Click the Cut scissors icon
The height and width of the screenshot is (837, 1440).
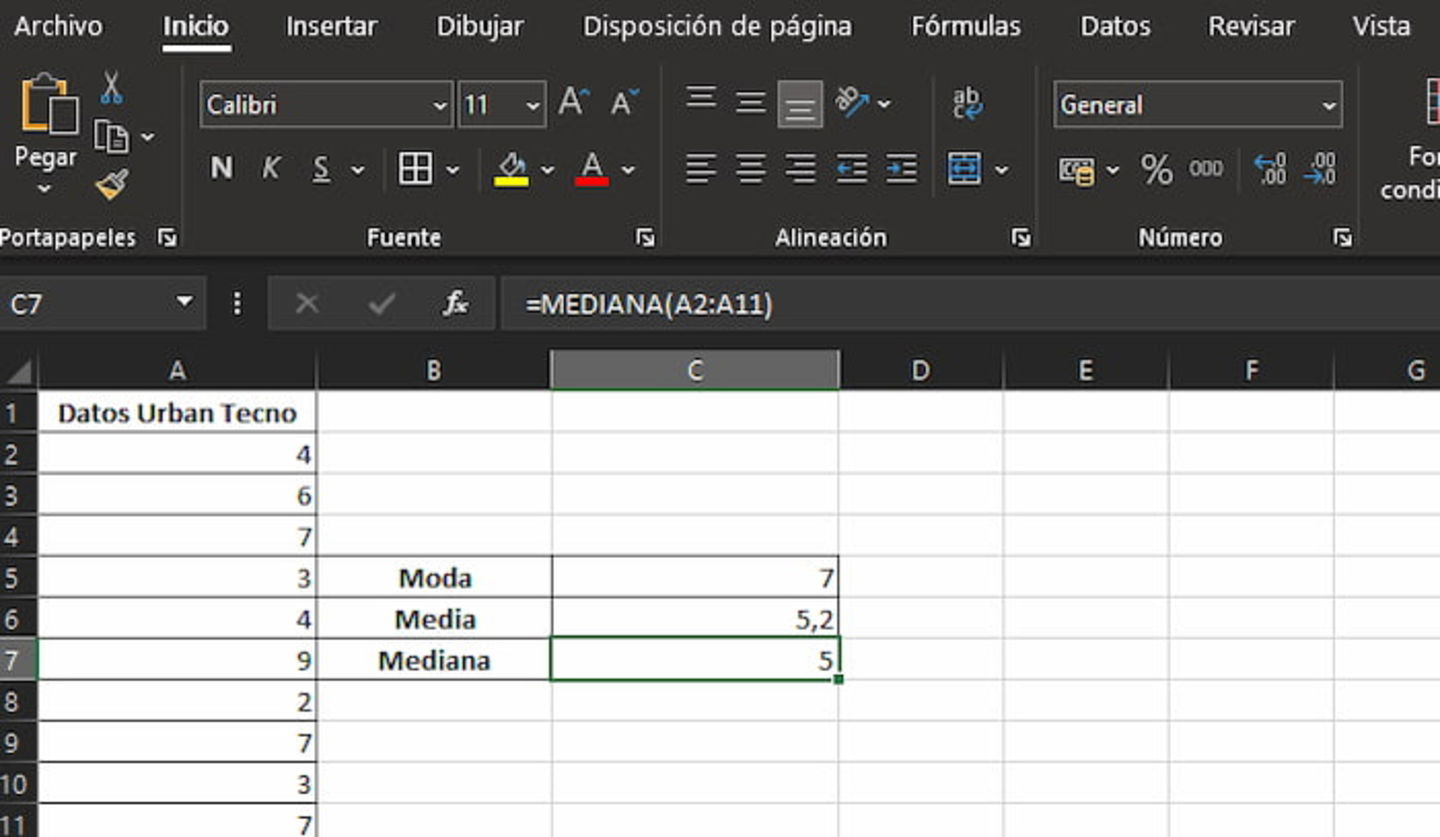click(x=112, y=88)
